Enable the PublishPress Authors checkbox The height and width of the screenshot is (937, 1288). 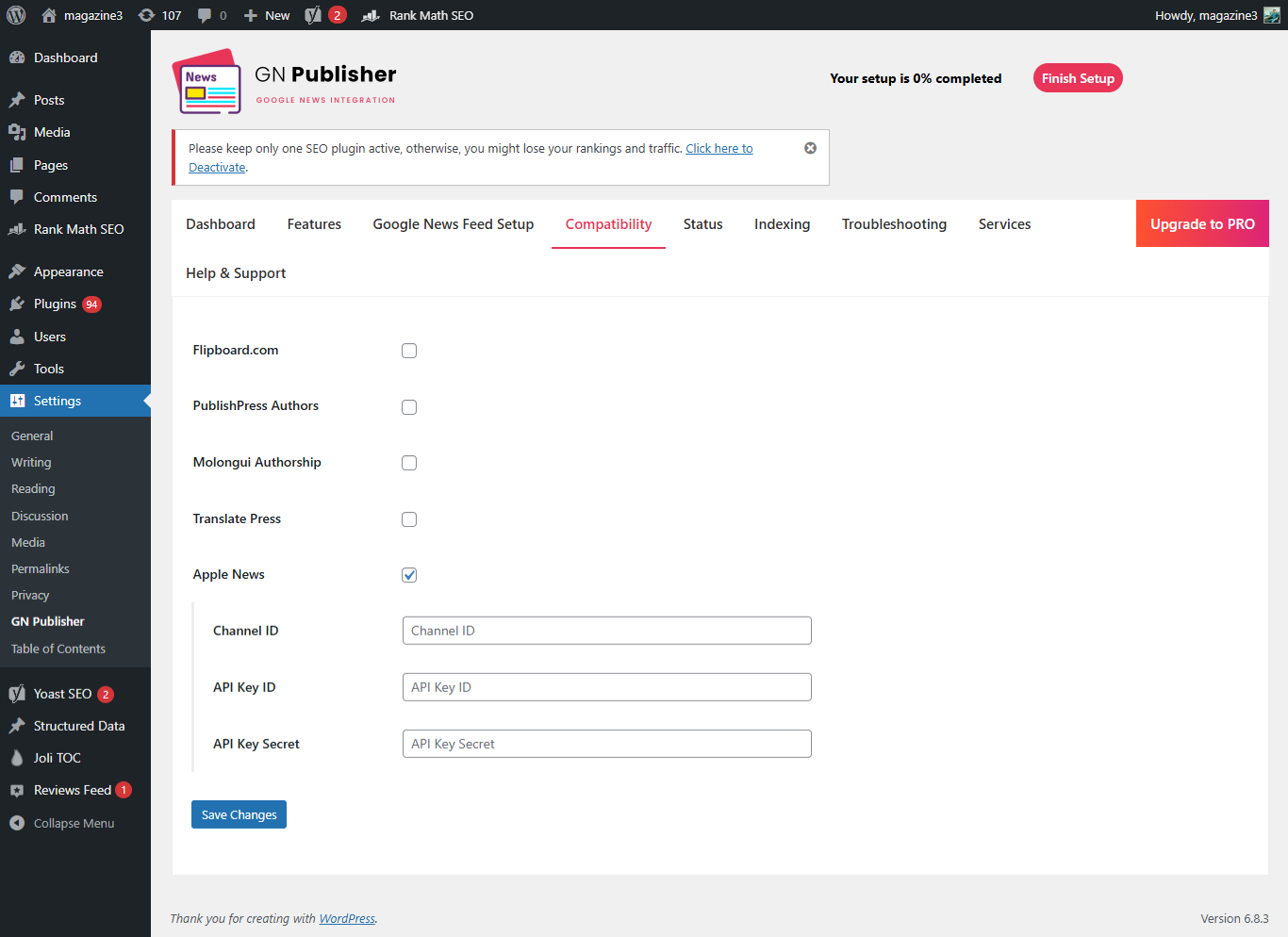point(409,407)
